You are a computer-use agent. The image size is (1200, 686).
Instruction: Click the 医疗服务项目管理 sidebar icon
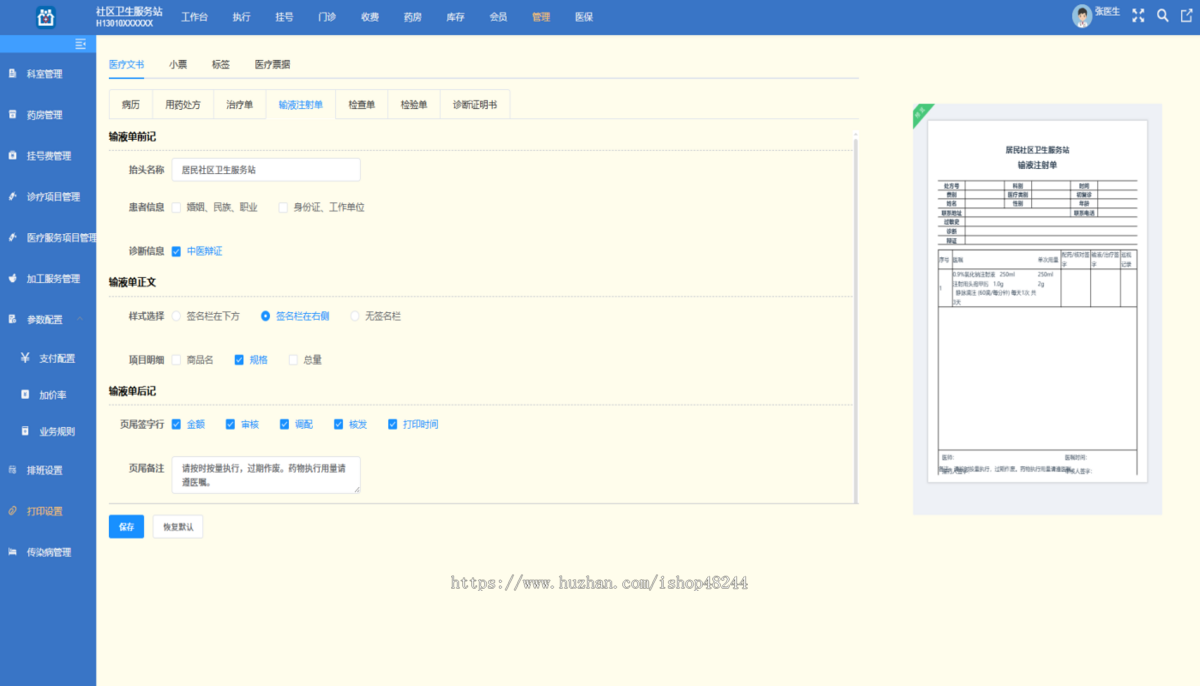click(12, 238)
